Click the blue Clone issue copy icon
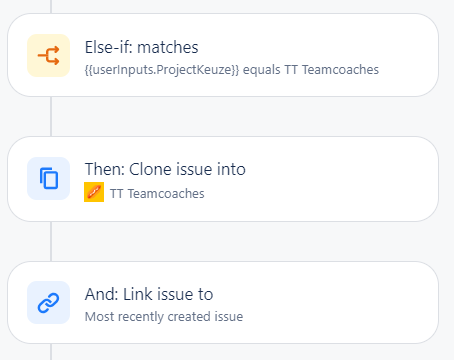Viewport: 454px width, 360px height. click(49, 179)
